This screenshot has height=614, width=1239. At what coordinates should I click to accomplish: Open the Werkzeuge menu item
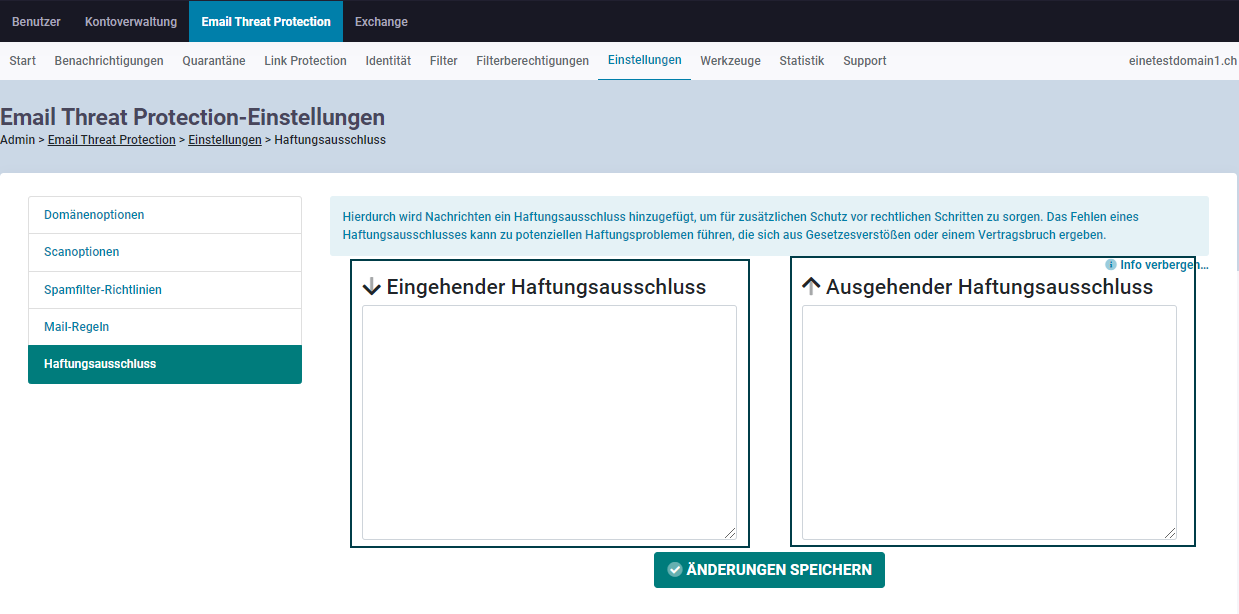click(730, 61)
